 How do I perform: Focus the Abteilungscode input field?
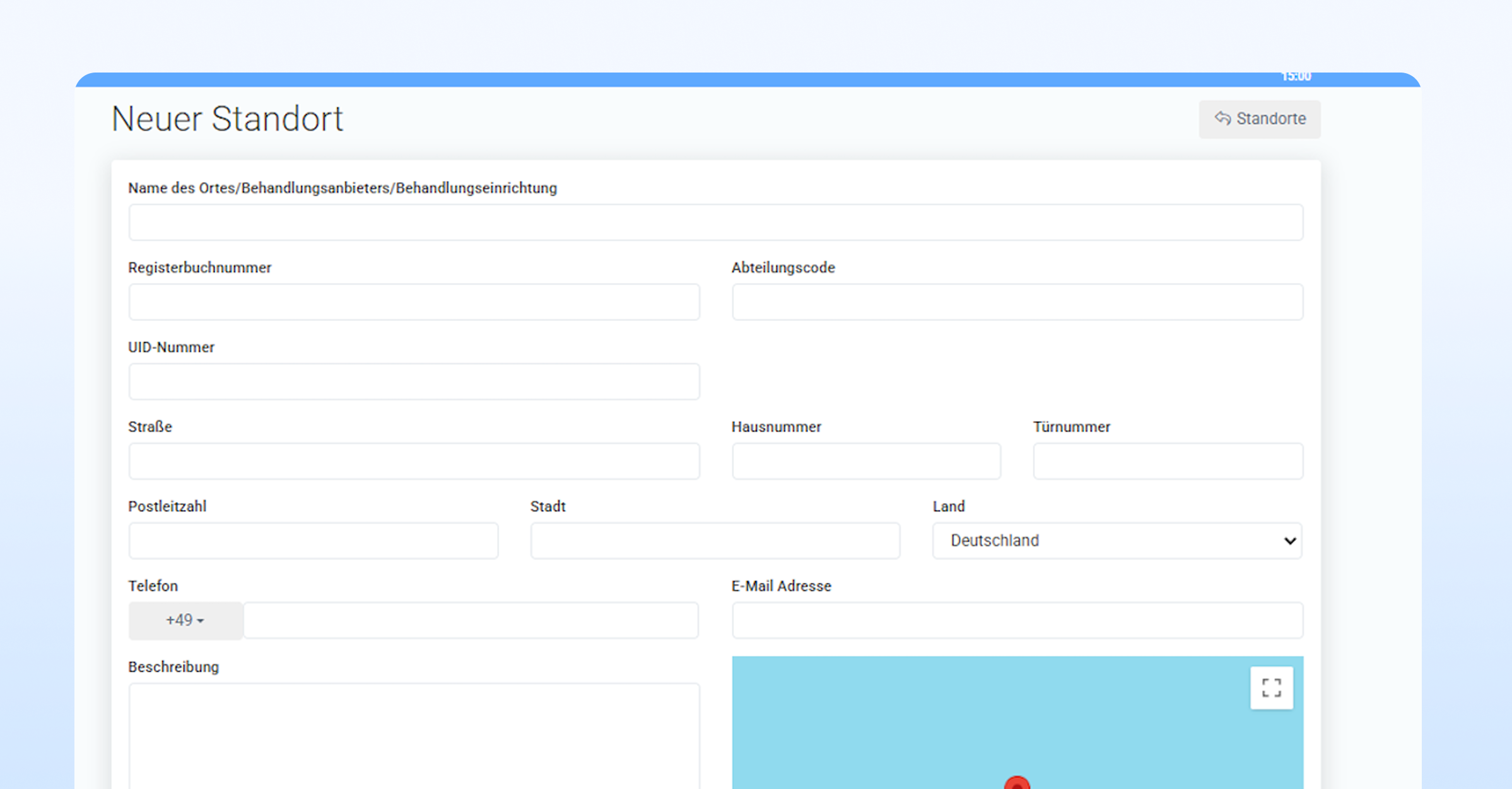[x=1017, y=301]
